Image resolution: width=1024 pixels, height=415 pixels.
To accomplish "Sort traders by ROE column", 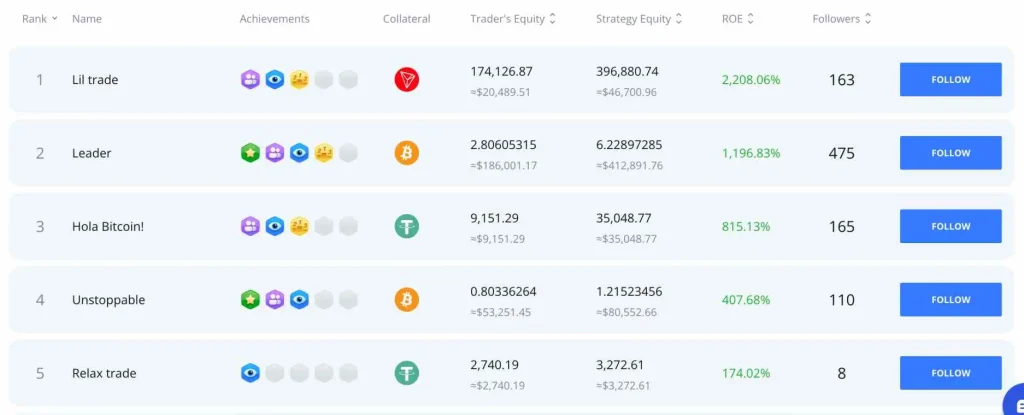I will coord(738,19).
